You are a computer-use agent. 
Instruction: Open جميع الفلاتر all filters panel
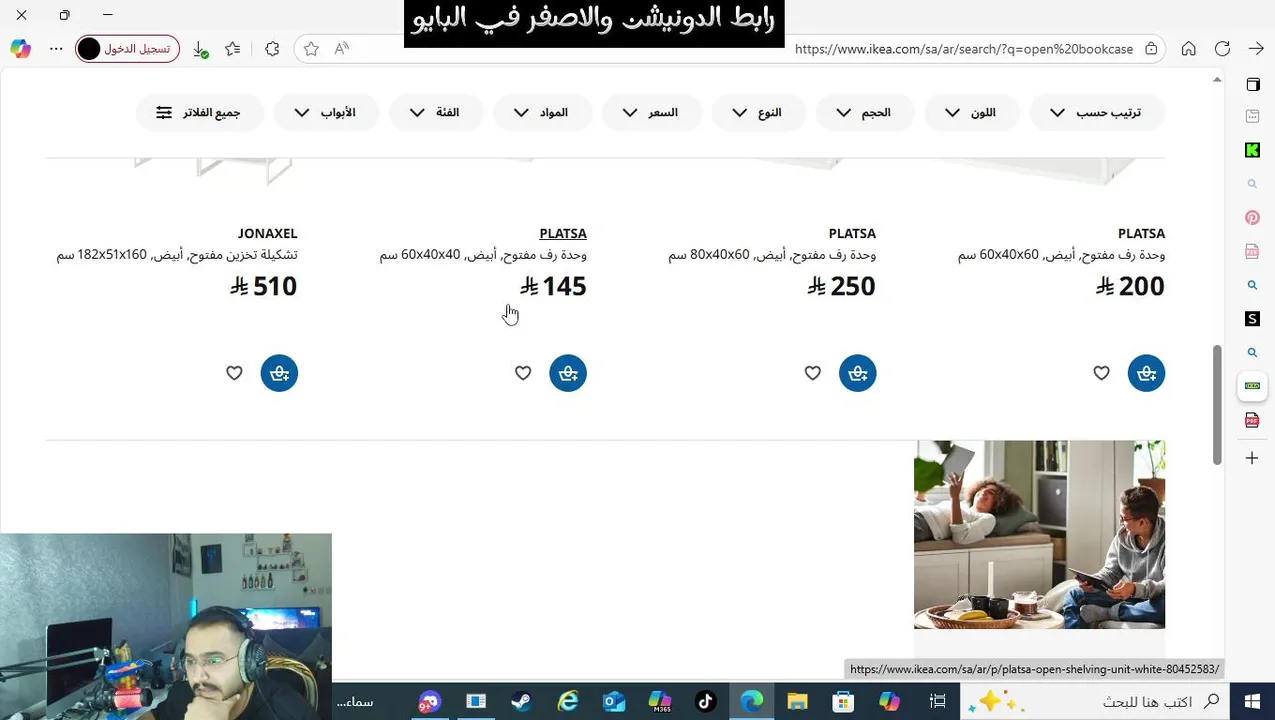[x=200, y=113]
